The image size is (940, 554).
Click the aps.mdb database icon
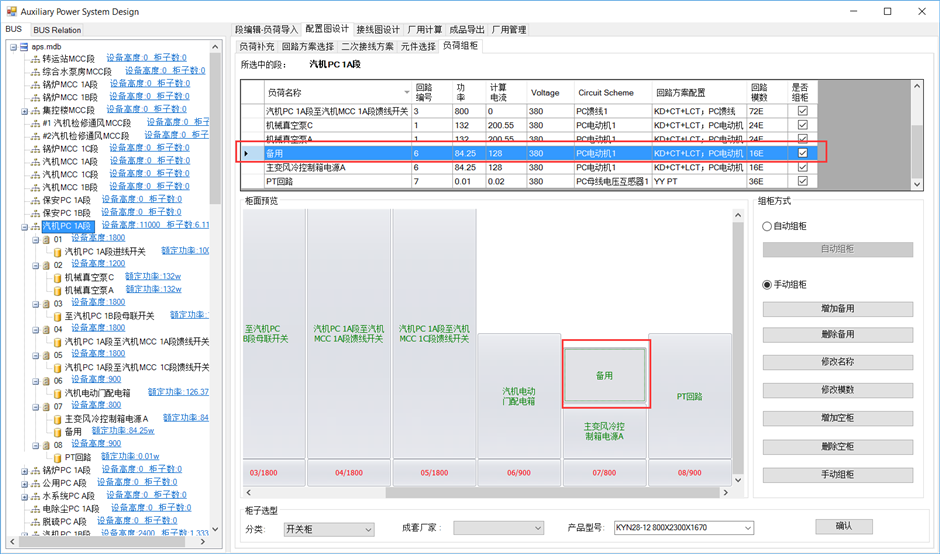[24, 47]
